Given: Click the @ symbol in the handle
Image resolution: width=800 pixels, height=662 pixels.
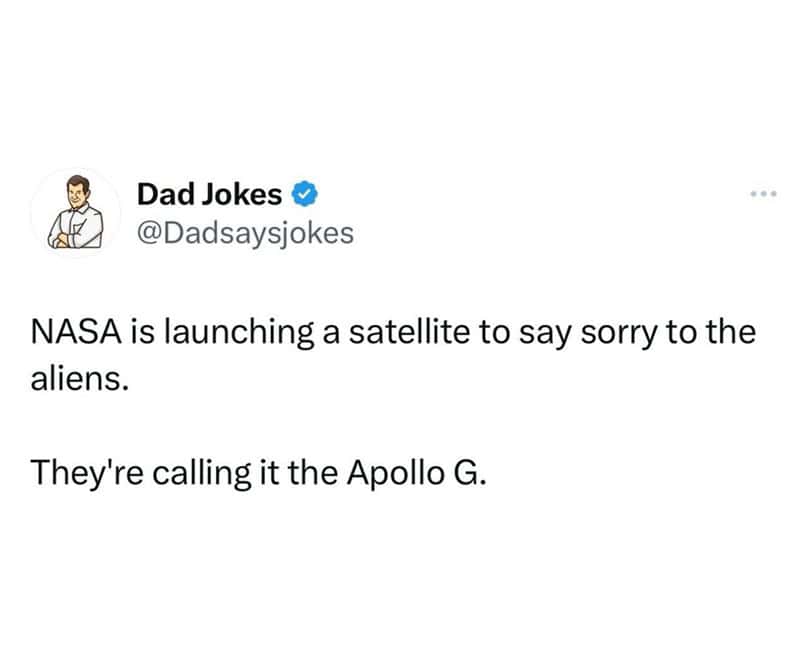Looking at the screenshot, I should [149, 234].
